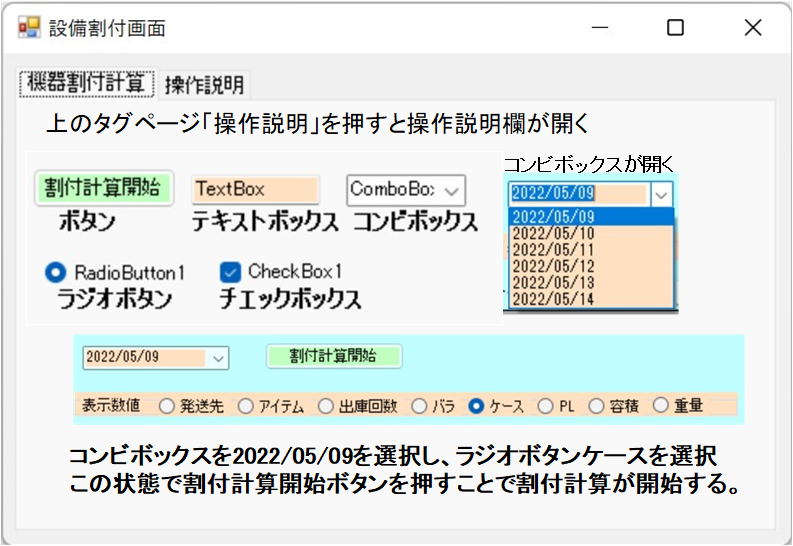Image resolution: width=793 pixels, height=546 pixels.
Task: Collapse the opened date combo box arrow
Action: (x=662, y=194)
